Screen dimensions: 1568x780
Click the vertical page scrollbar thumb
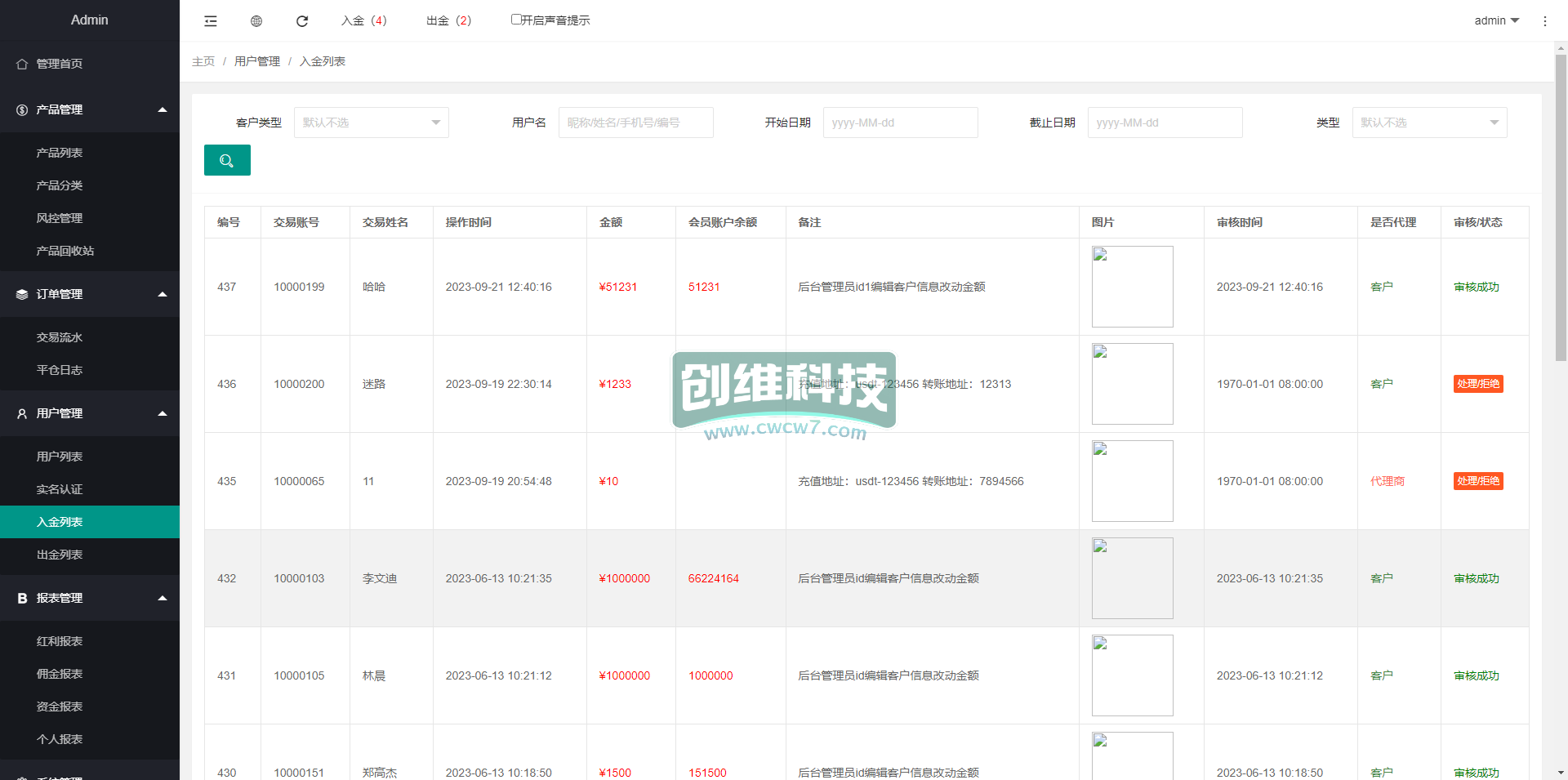click(x=1561, y=207)
